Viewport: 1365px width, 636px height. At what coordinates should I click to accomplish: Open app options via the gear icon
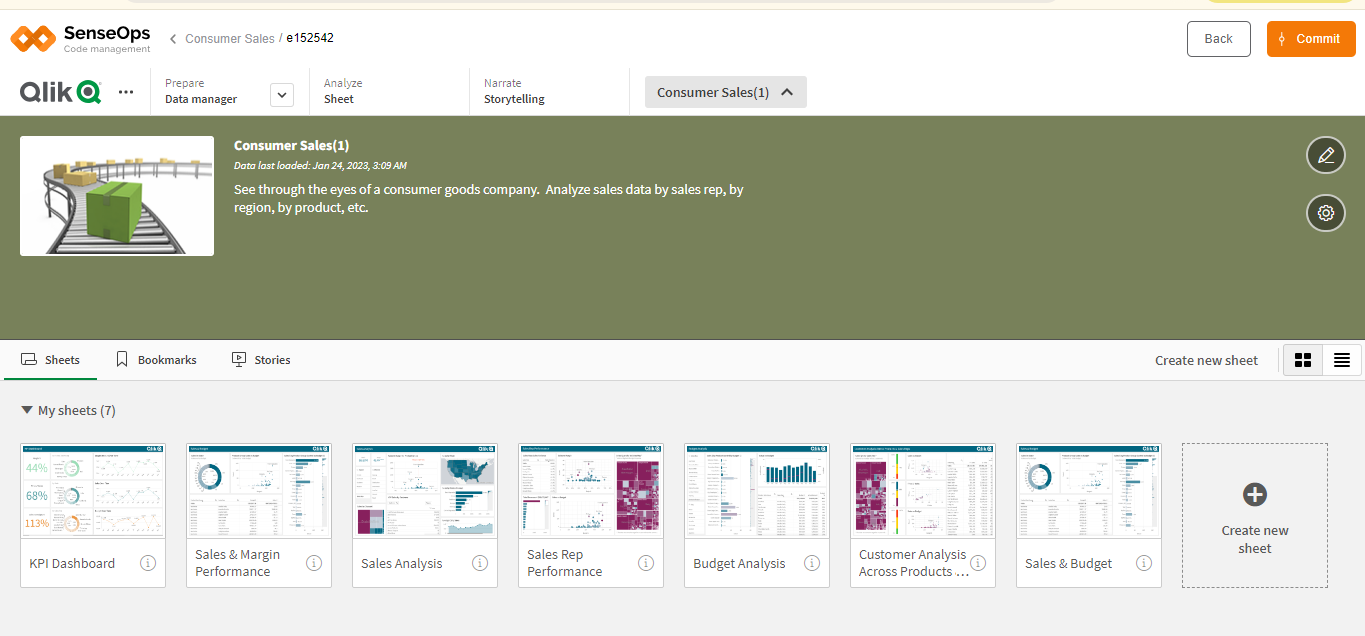[x=1325, y=213]
